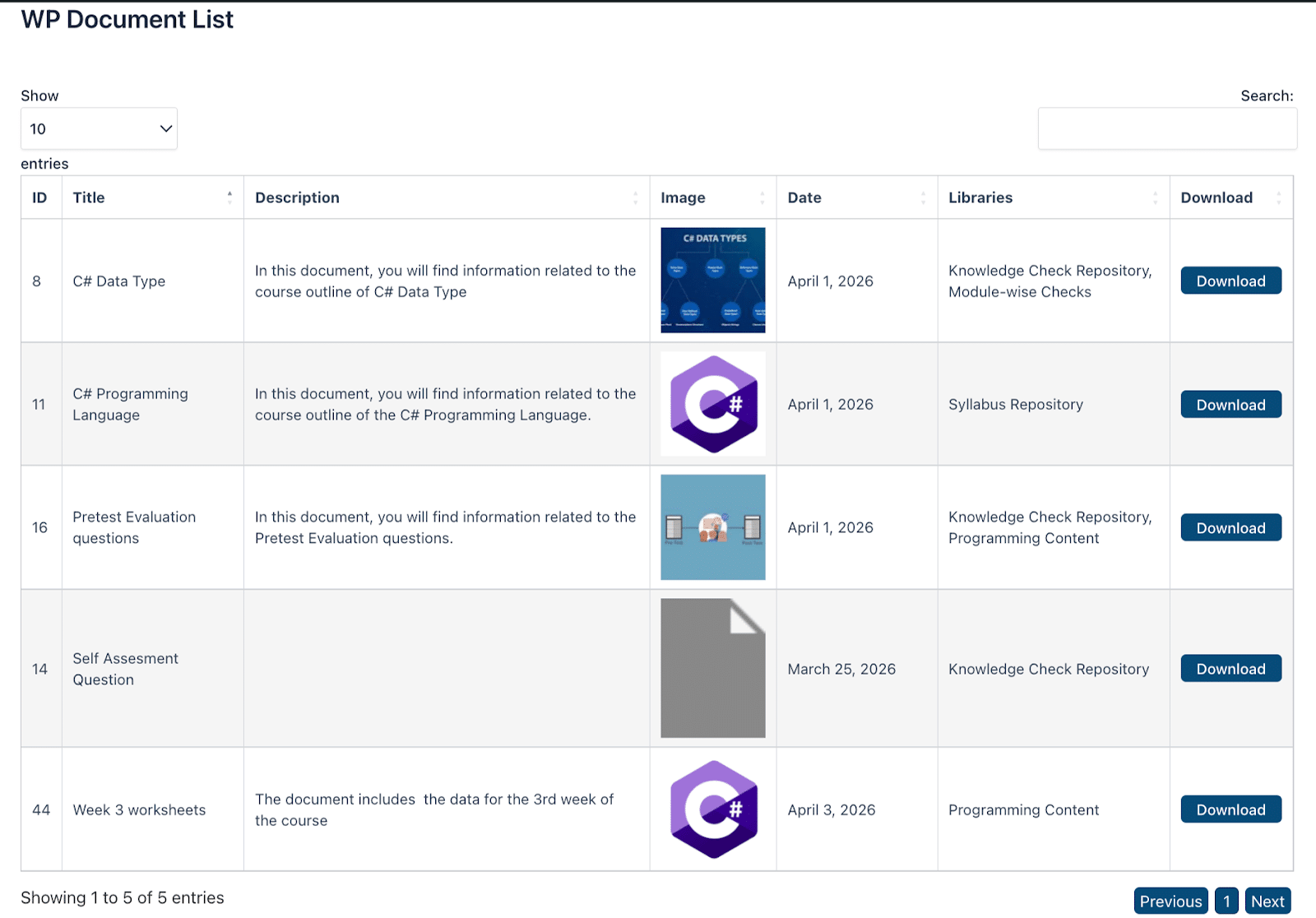Sort by the Image column header
Screen dimensions: 1316x918
(713, 197)
